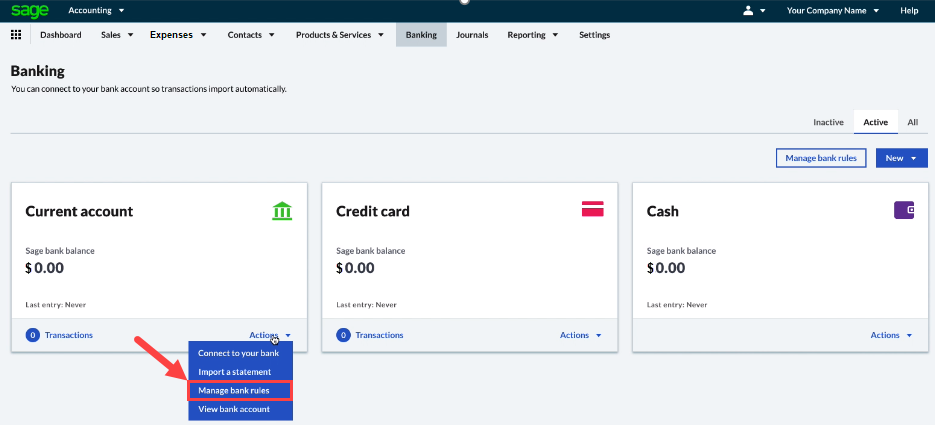Viewport: 935px width, 425px height.
Task: Click the Sage logo
Action: coord(30,10)
